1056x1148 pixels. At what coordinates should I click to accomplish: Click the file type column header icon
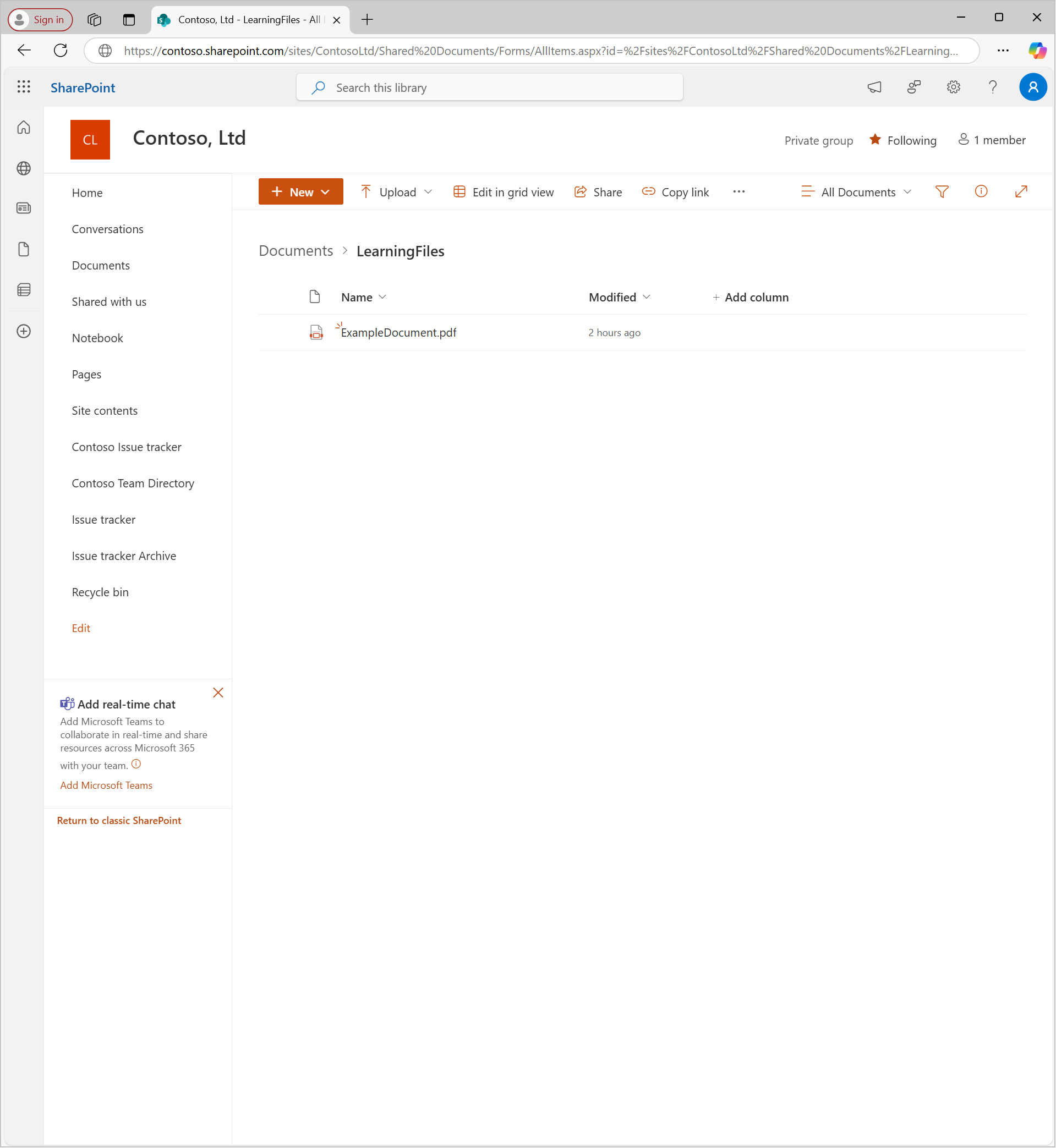point(314,296)
